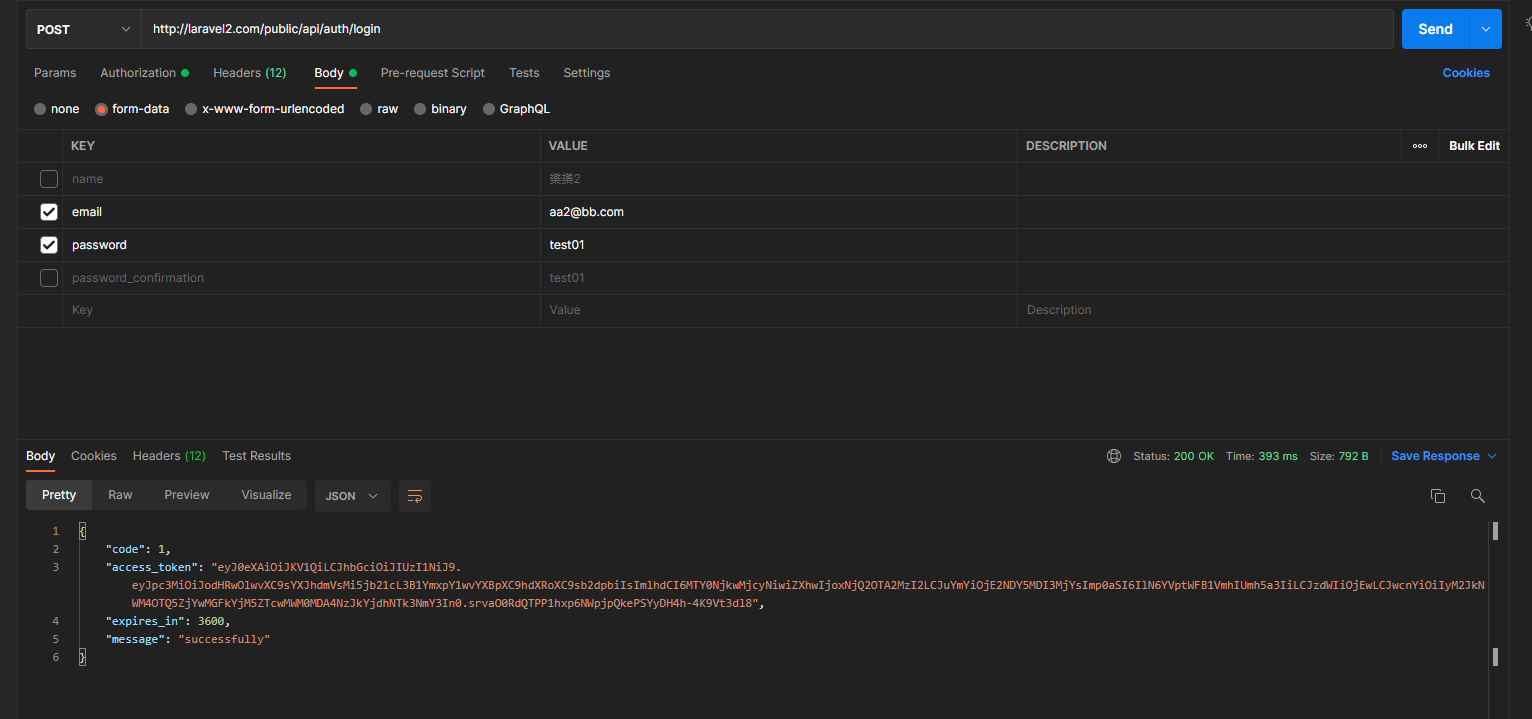
Task: Toggle line wrapping in the response viewer
Action: 414,495
